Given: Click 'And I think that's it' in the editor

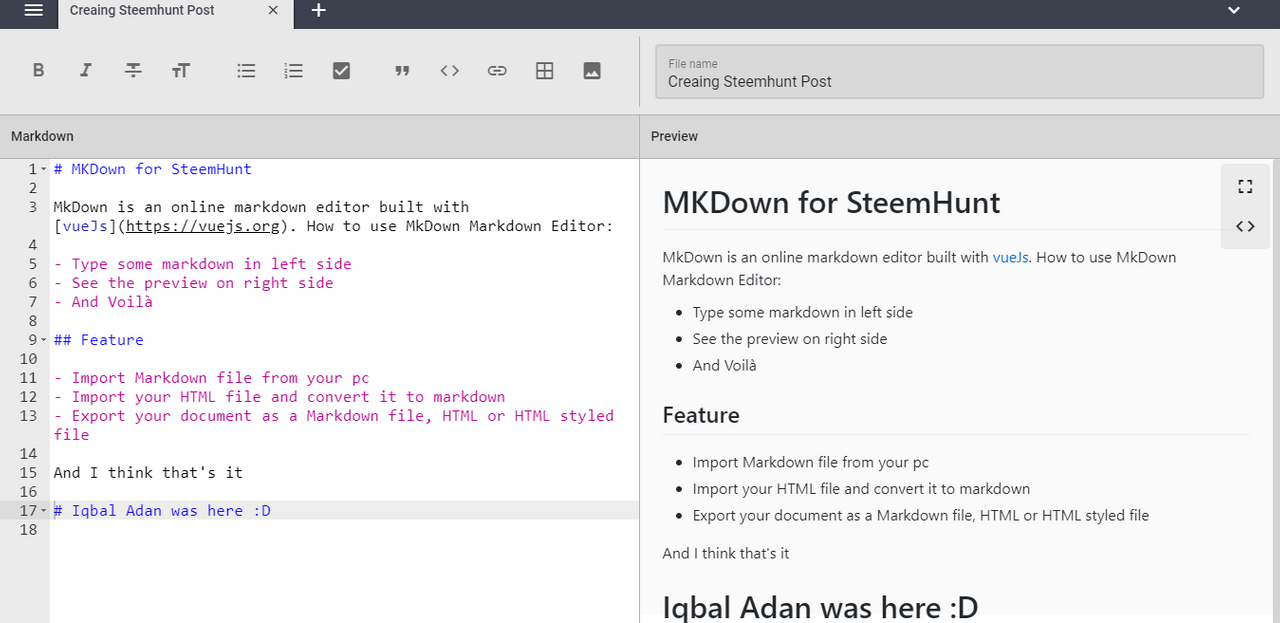Looking at the screenshot, I should (x=148, y=472).
